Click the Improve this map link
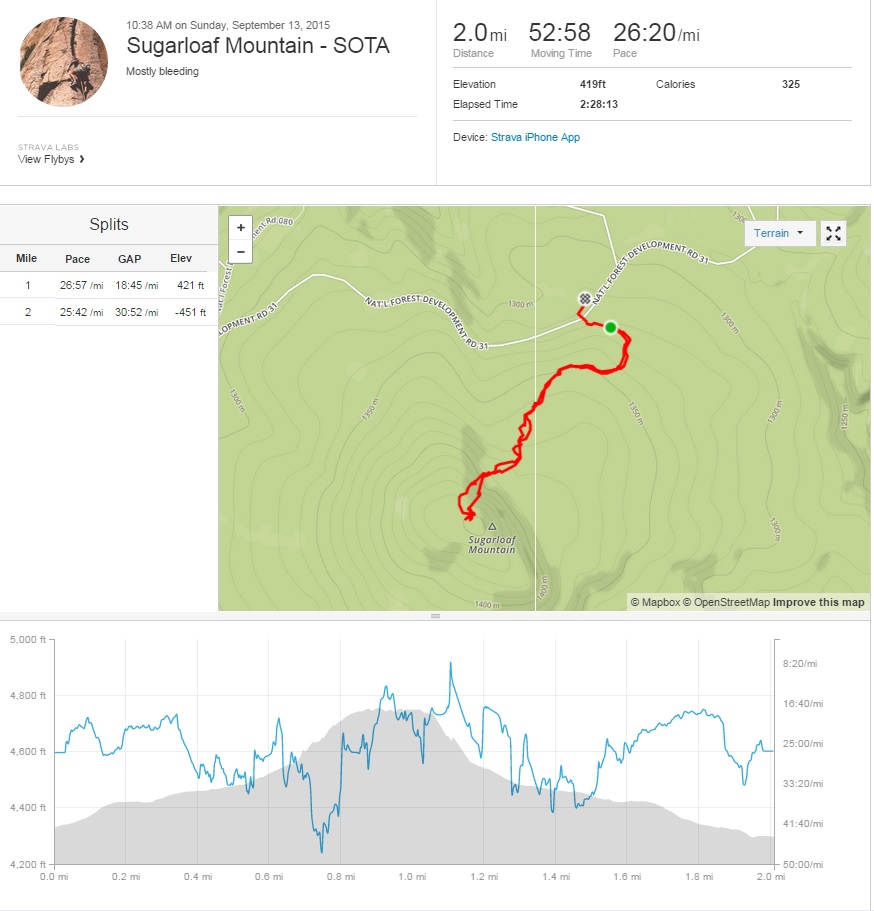Screen dimensions: 874x911 point(818,602)
